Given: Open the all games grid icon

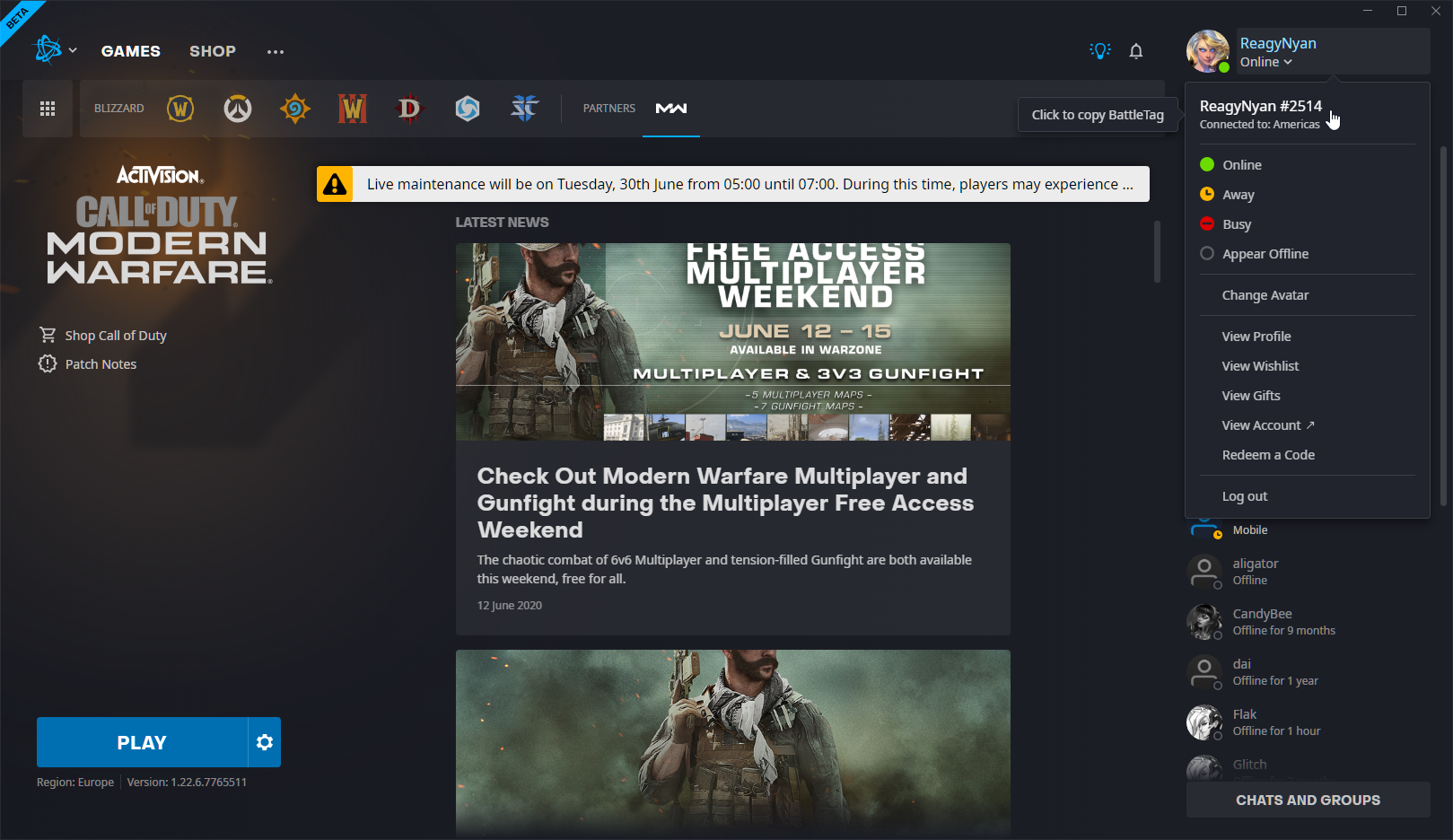Looking at the screenshot, I should click(48, 109).
